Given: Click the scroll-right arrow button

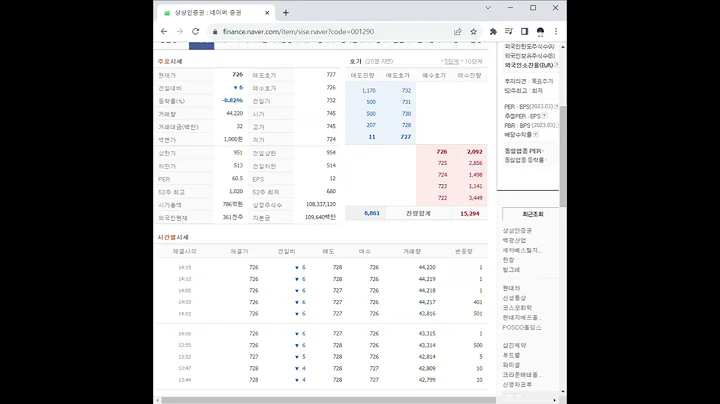Looking at the screenshot, I should pos(555,400).
